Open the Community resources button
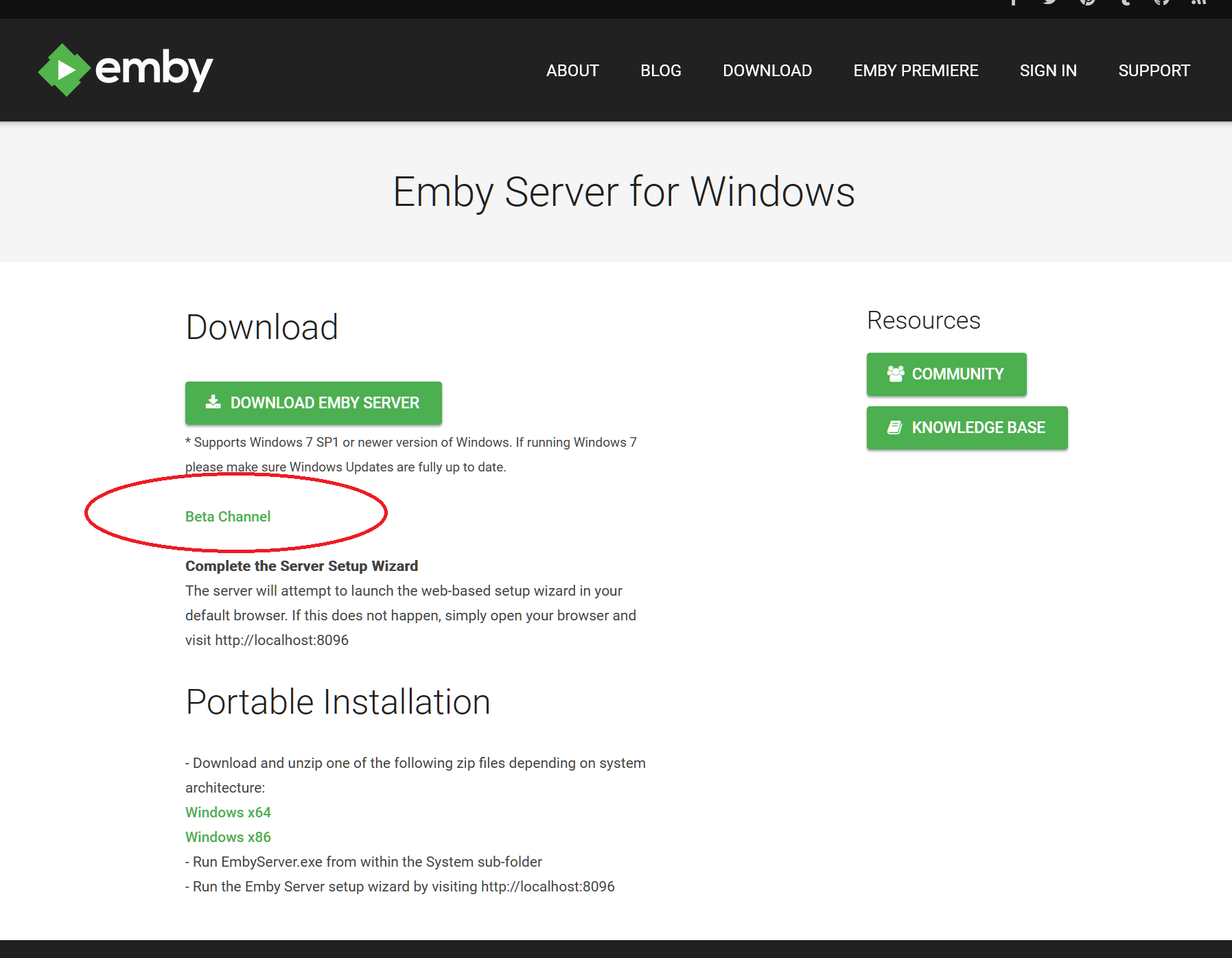The width and height of the screenshot is (1232, 958). pos(946,374)
